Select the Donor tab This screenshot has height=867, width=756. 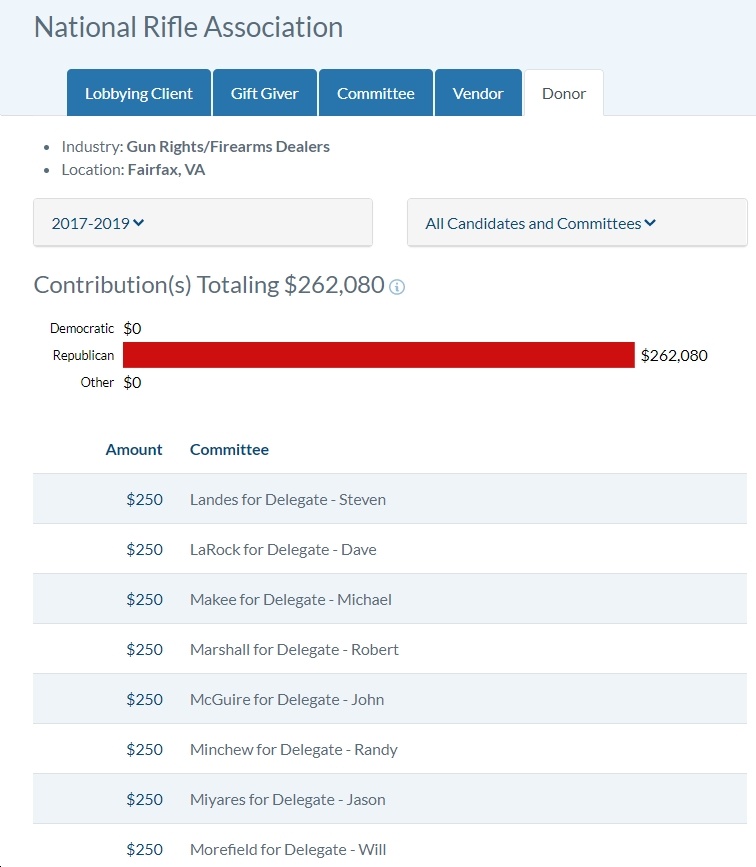coord(564,93)
